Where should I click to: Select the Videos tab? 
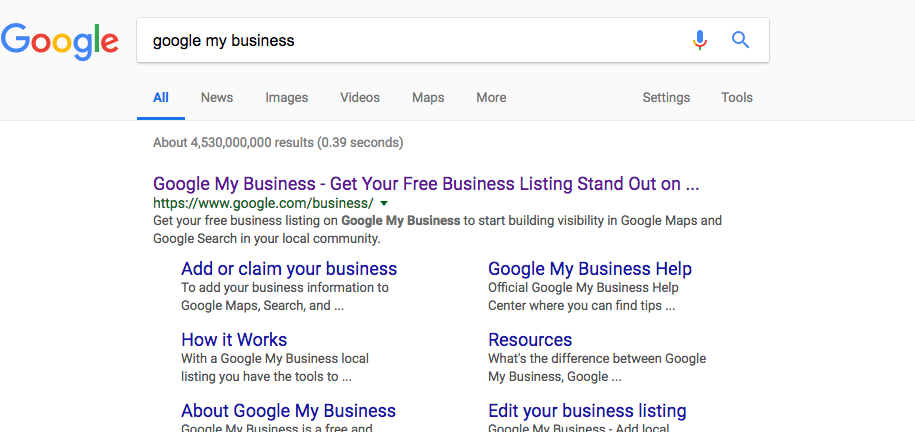(x=360, y=98)
